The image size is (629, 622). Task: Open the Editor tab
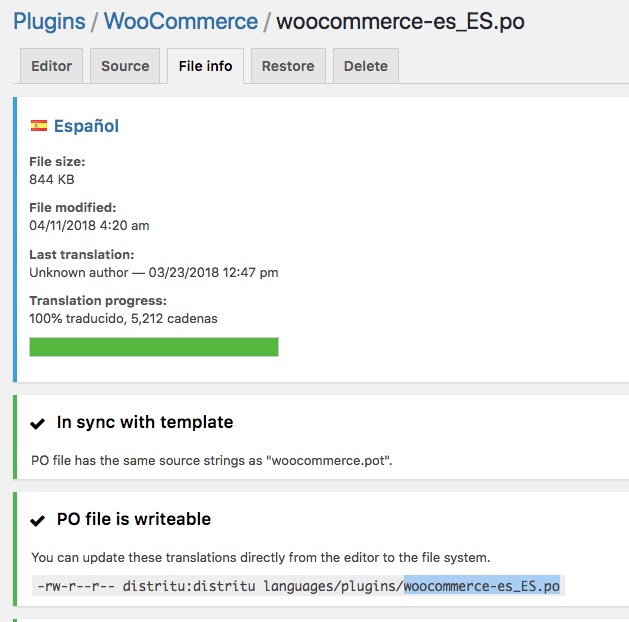51,66
